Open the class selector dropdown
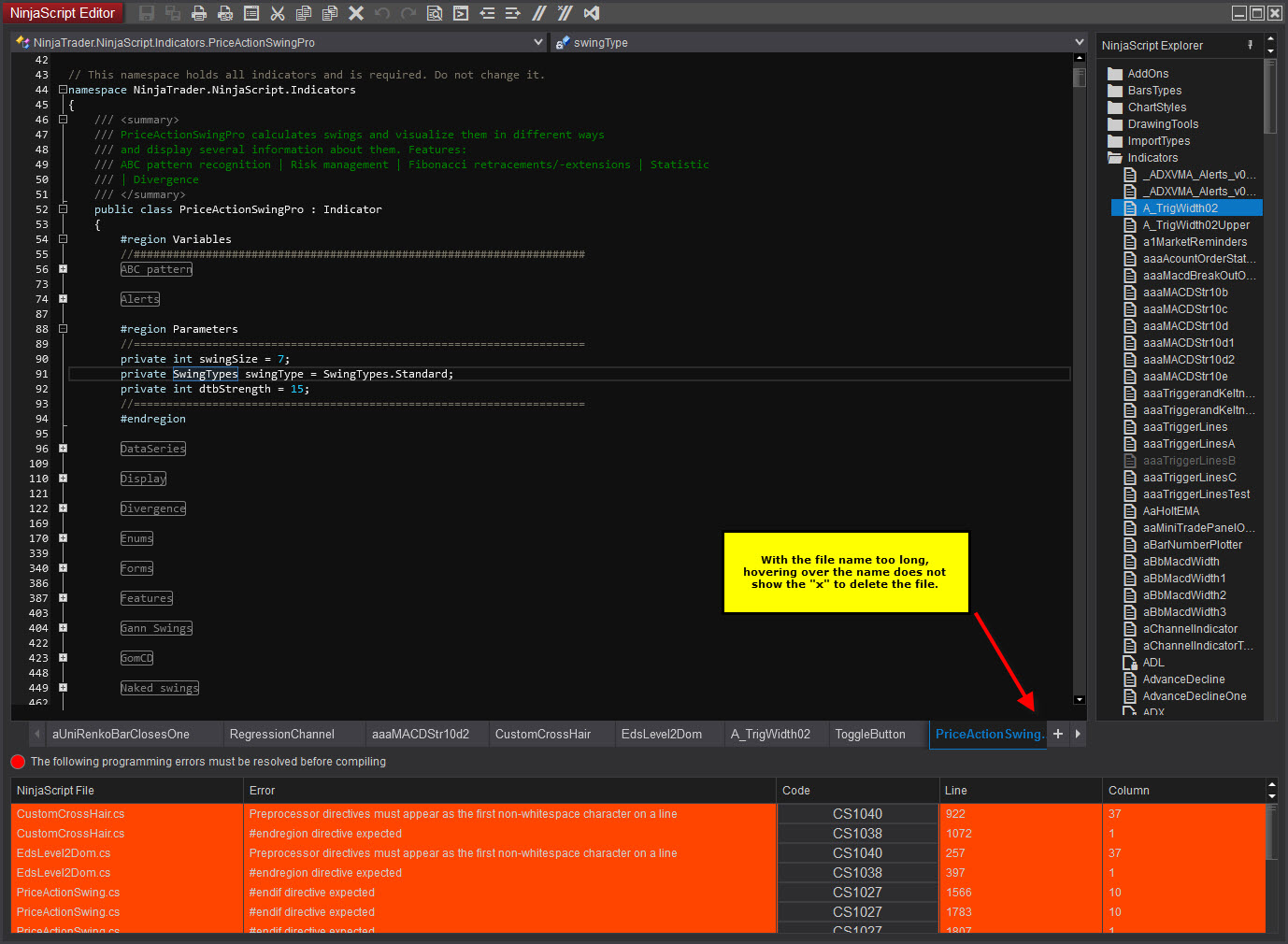This screenshot has height=944, width=1288. pyautogui.click(x=537, y=42)
